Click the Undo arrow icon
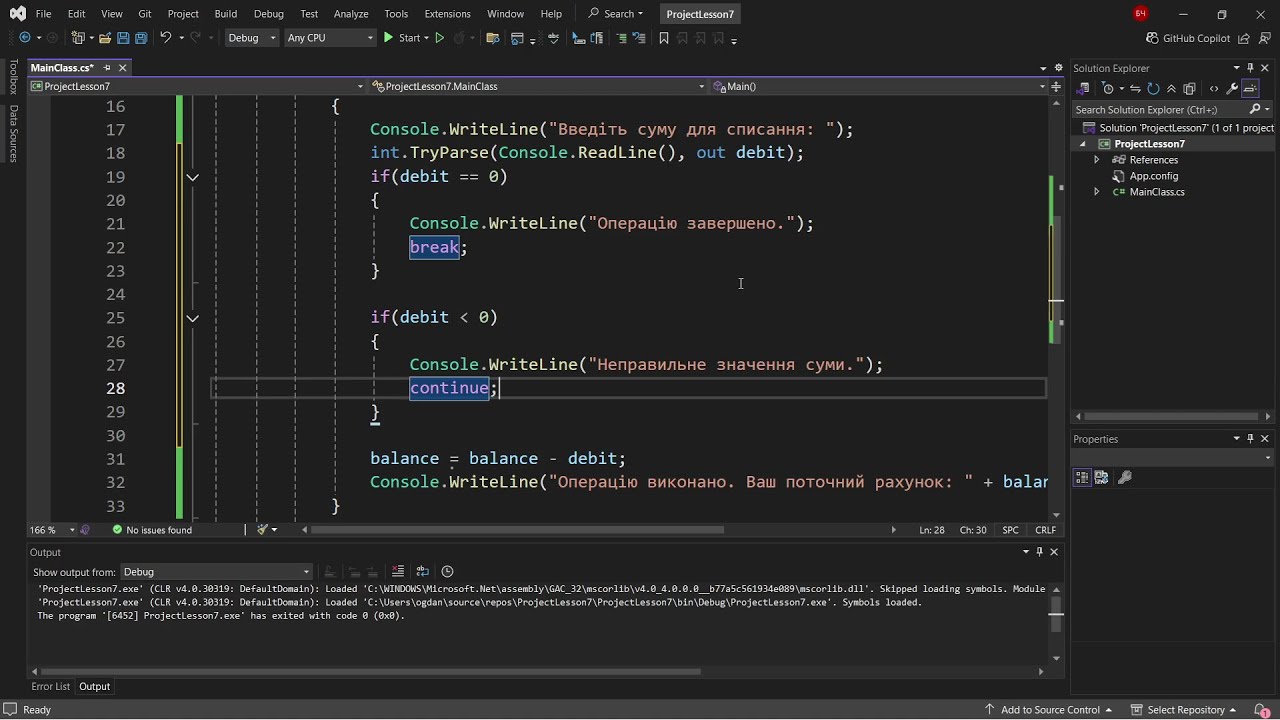The width and height of the screenshot is (1280, 720). 166,38
